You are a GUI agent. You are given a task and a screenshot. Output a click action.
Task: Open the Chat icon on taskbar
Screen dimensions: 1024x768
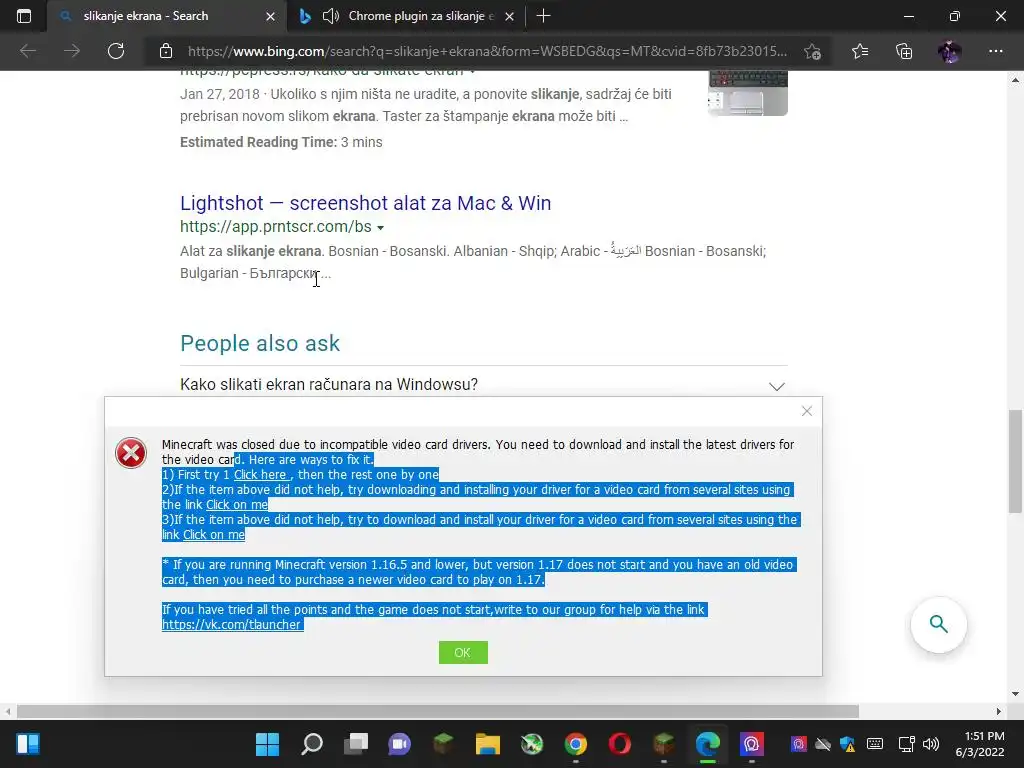click(x=400, y=744)
